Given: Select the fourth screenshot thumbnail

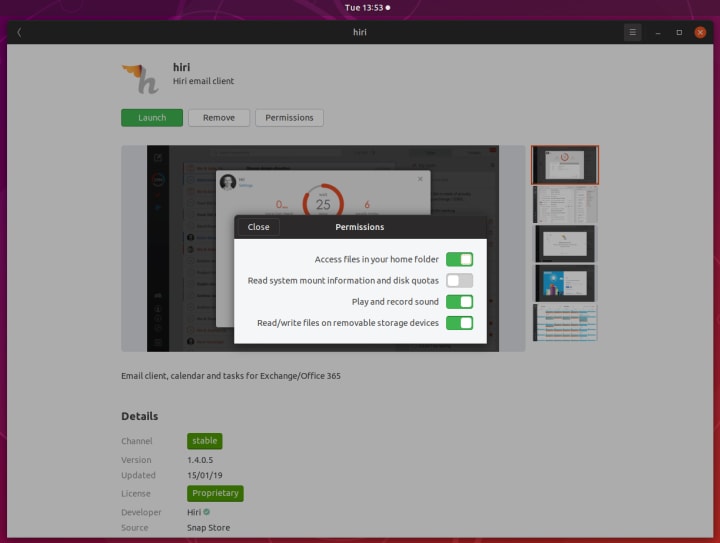Looking at the screenshot, I should [x=565, y=283].
